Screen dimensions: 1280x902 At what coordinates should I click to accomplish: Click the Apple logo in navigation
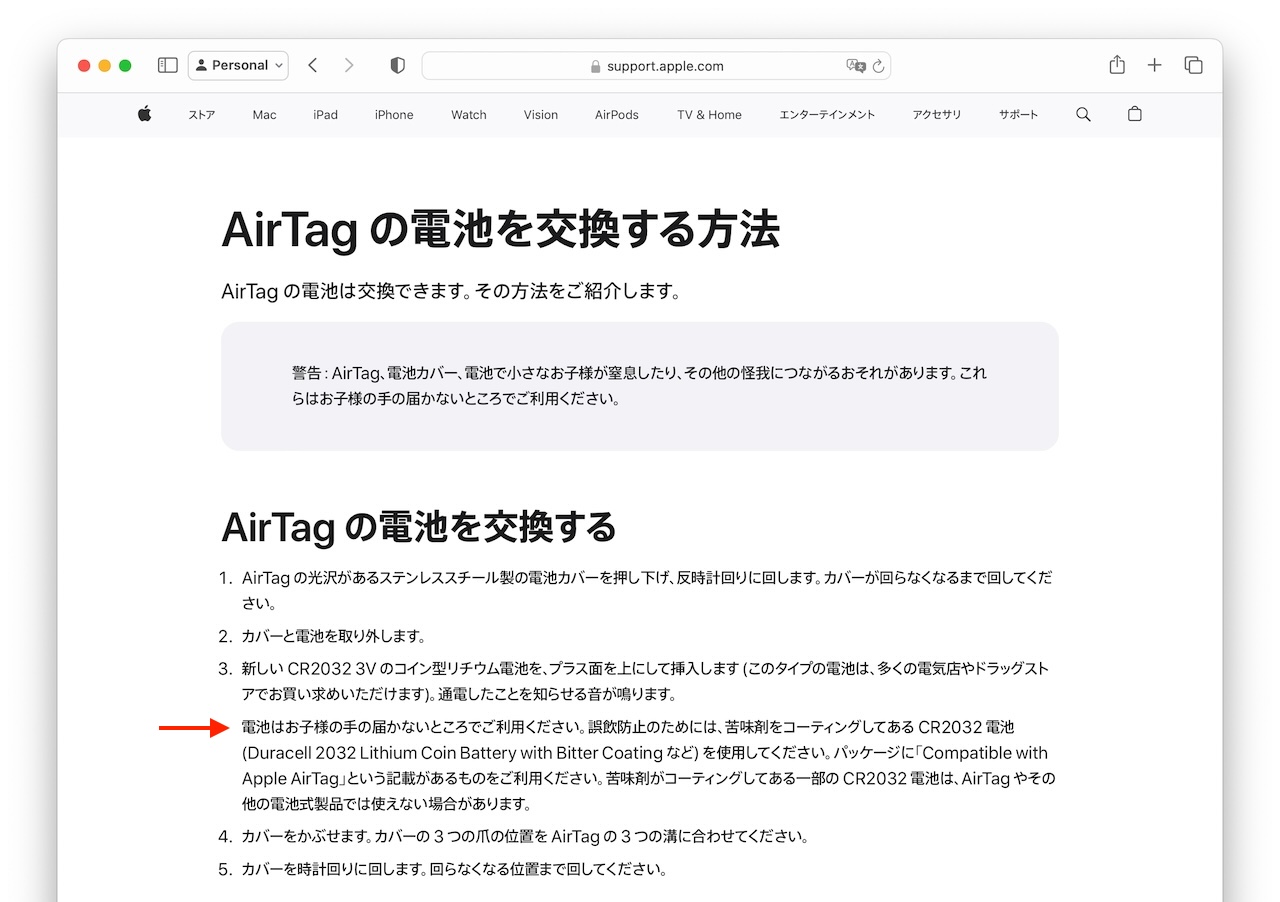(x=145, y=114)
